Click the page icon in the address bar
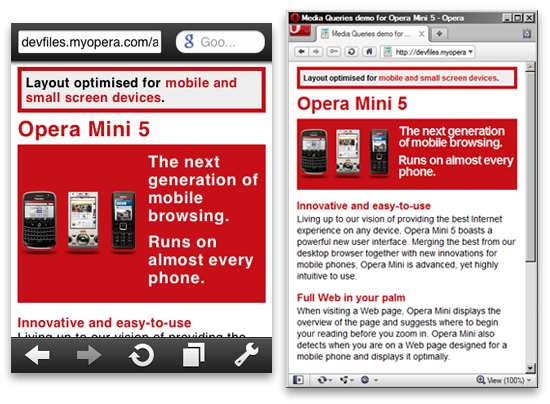This screenshot has height=404, width=550. [388, 52]
